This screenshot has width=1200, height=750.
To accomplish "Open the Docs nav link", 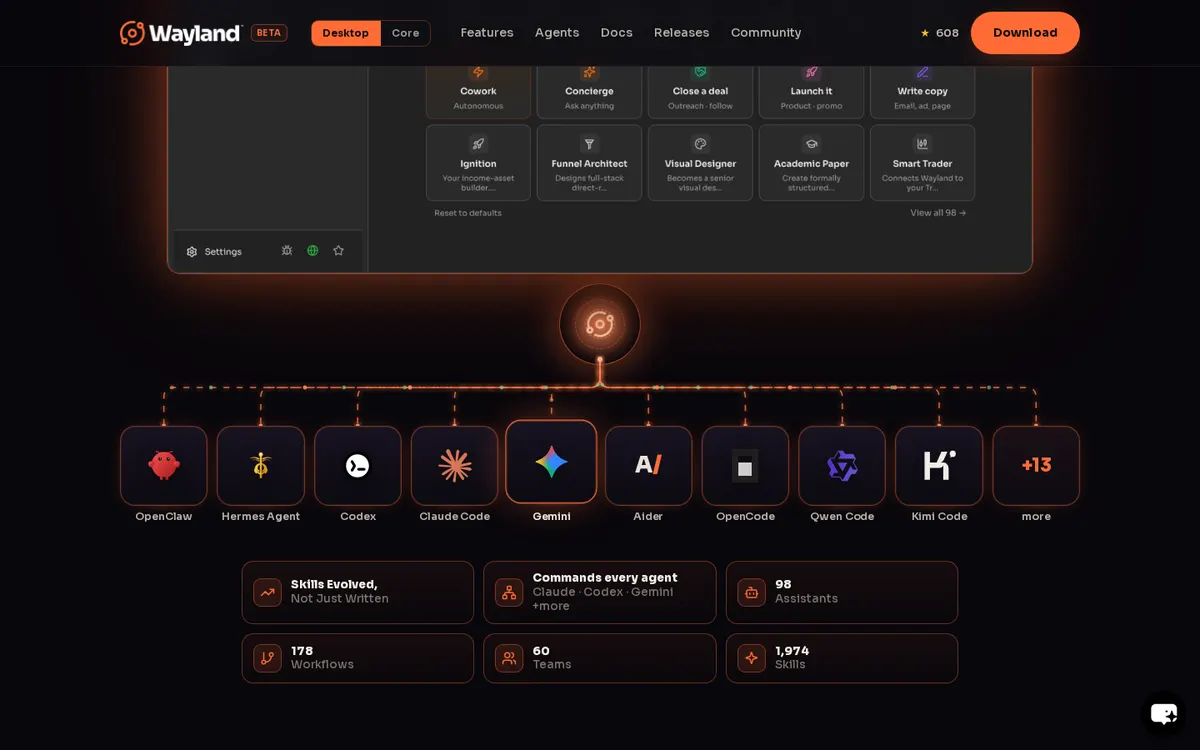I will click(617, 33).
